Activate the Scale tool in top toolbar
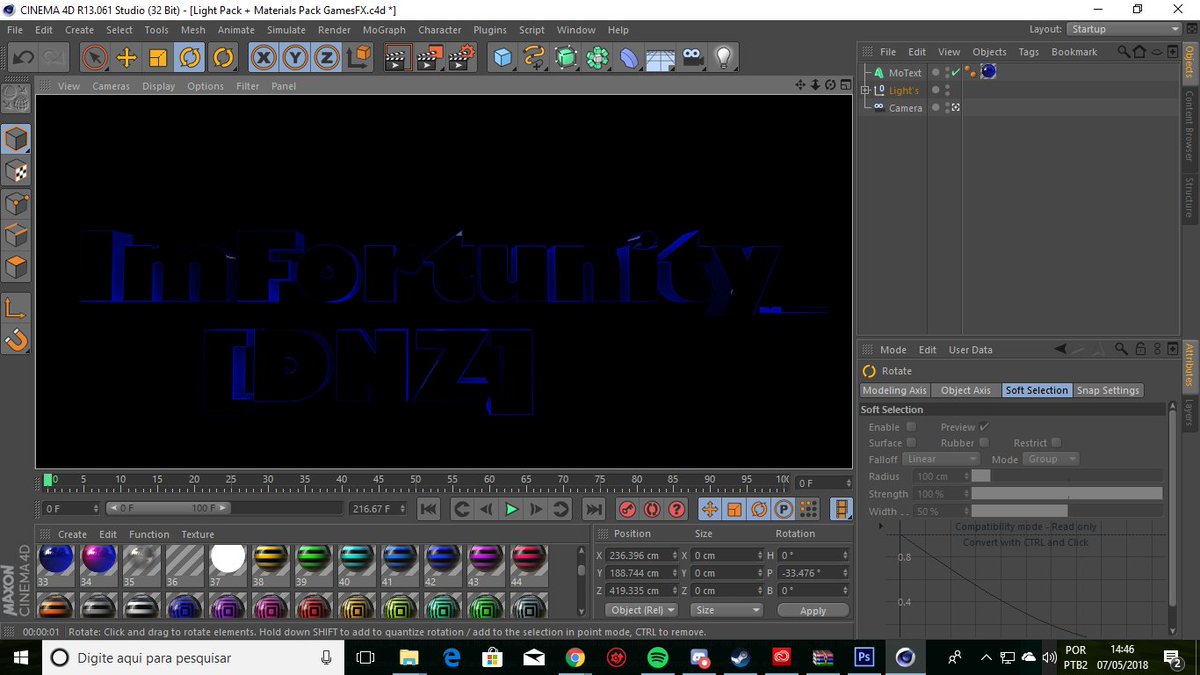1200x675 pixels. (x=158, y=57)
